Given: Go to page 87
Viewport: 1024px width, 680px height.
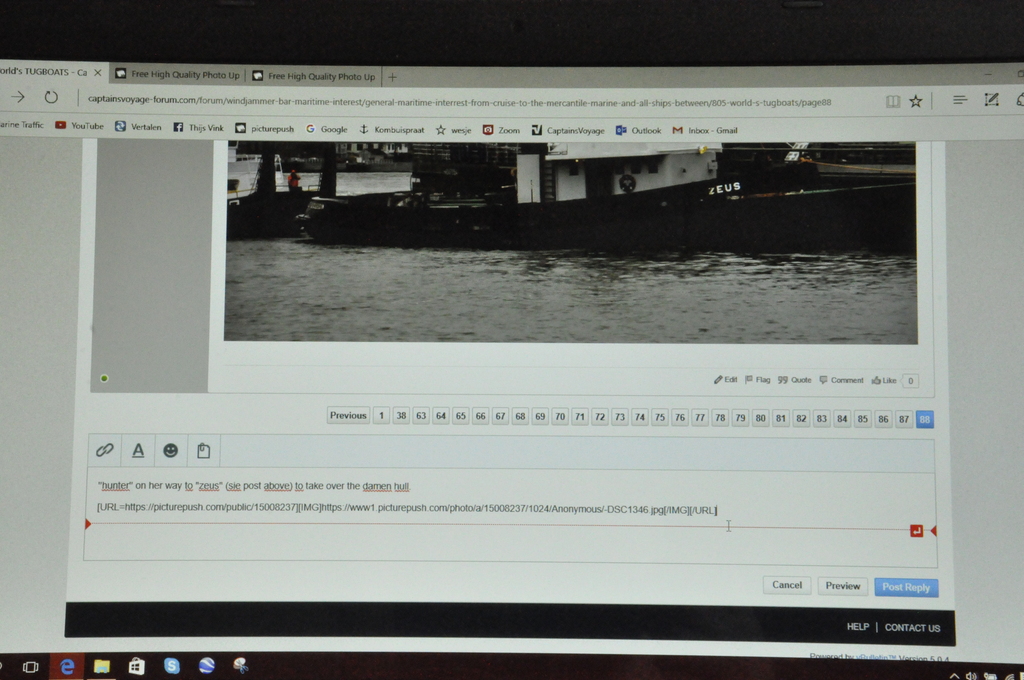Looking at the screenshot, I should (904, 419).
